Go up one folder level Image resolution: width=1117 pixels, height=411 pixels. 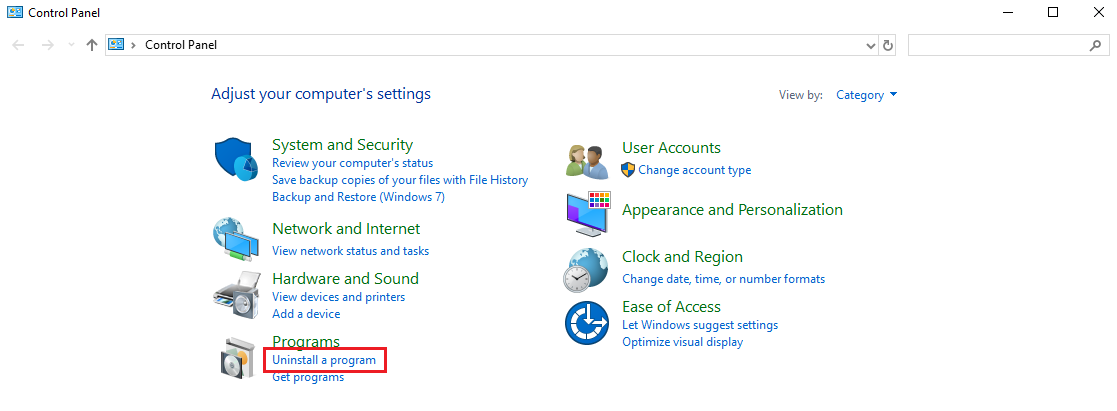tap(92, 45)
